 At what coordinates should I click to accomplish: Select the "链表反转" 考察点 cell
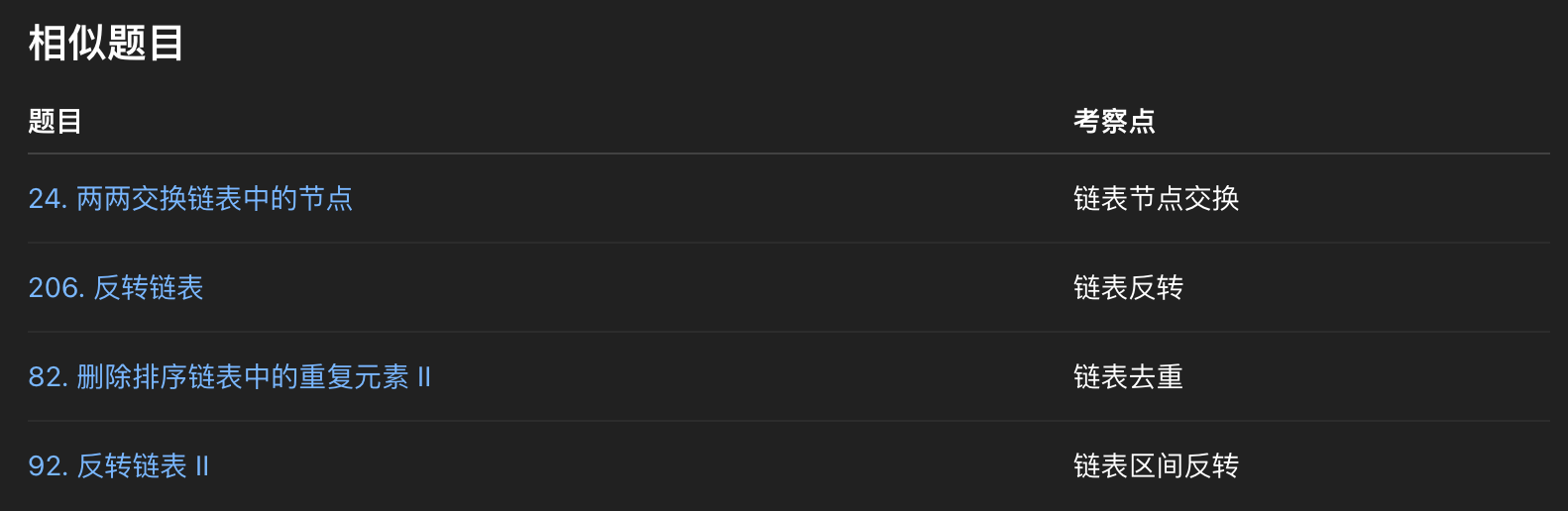point(1128,288)
